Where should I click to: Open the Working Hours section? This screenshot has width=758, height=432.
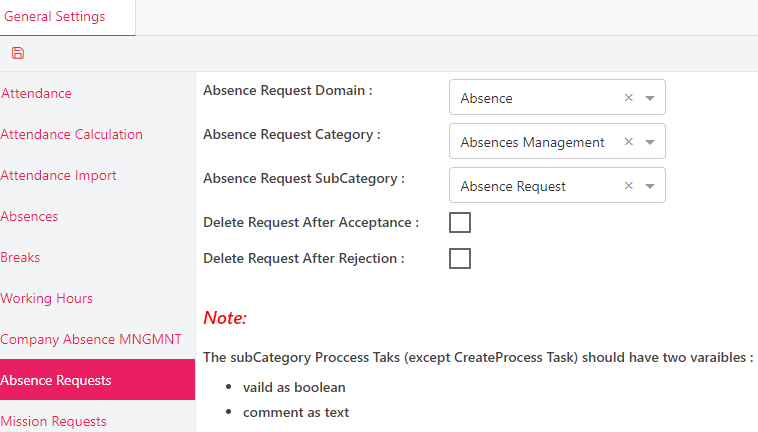coord(47,298)
